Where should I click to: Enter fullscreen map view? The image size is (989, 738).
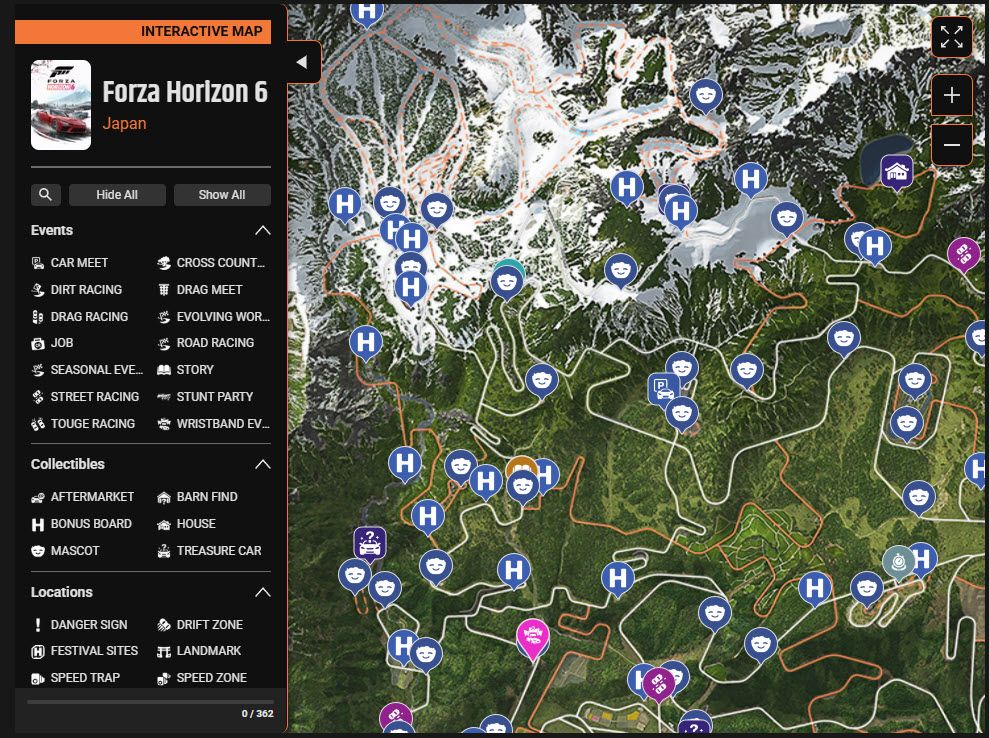952,37
